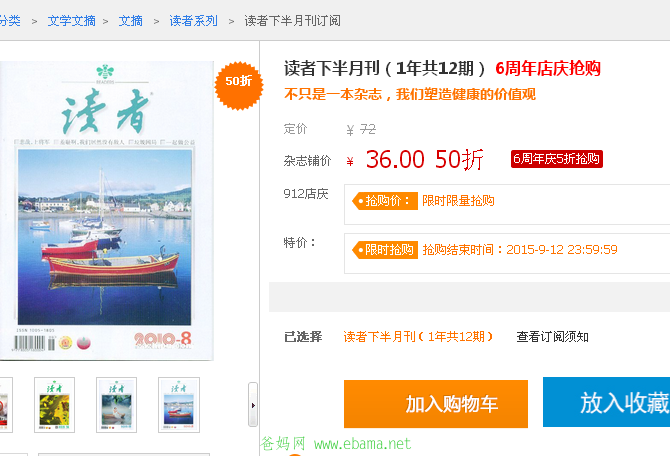Click the large 读者 magazine cover image
The height and width of the screenshot is (456, 670).
[105, 210]
